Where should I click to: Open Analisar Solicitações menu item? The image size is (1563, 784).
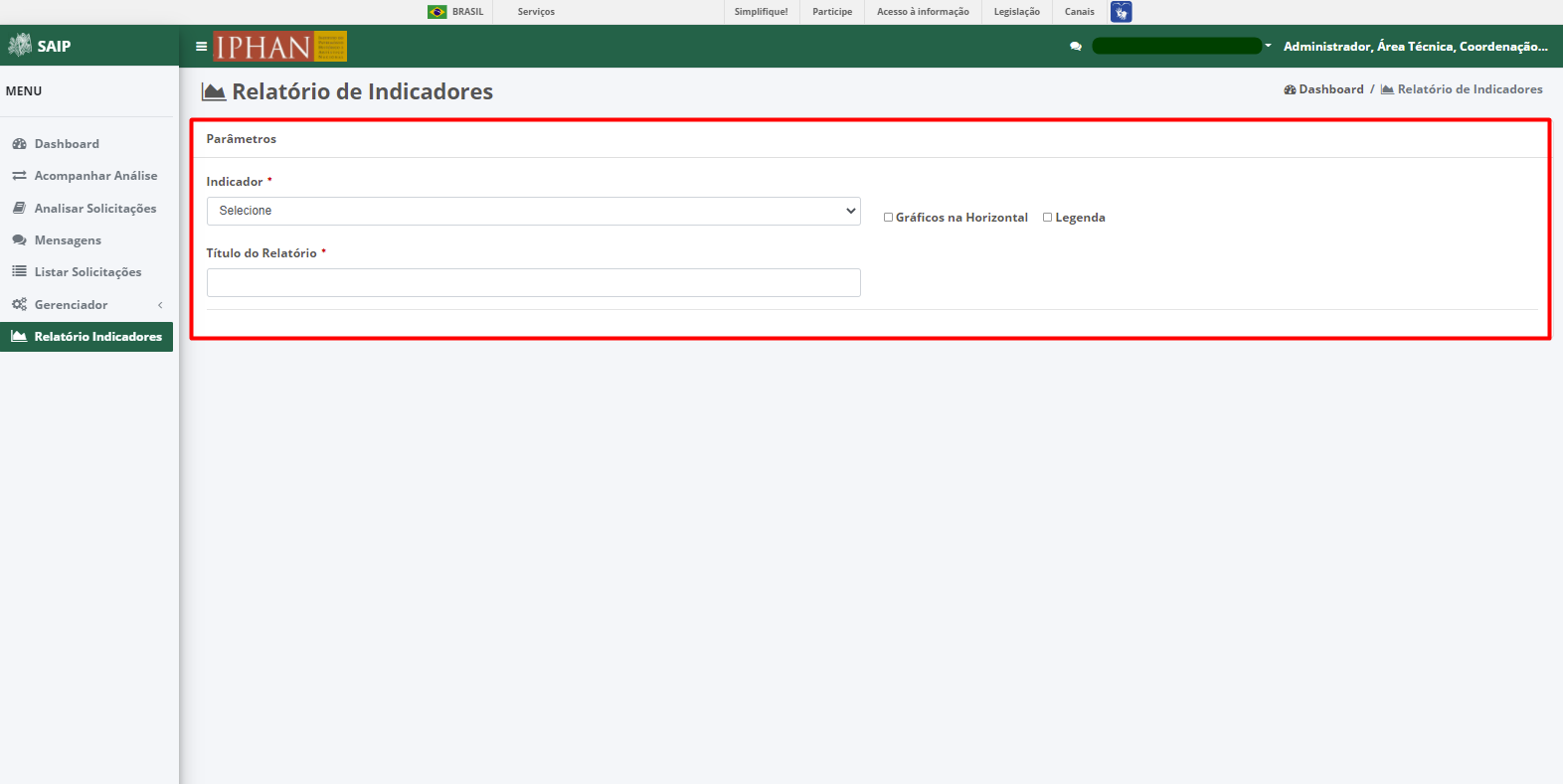(87, 209)
